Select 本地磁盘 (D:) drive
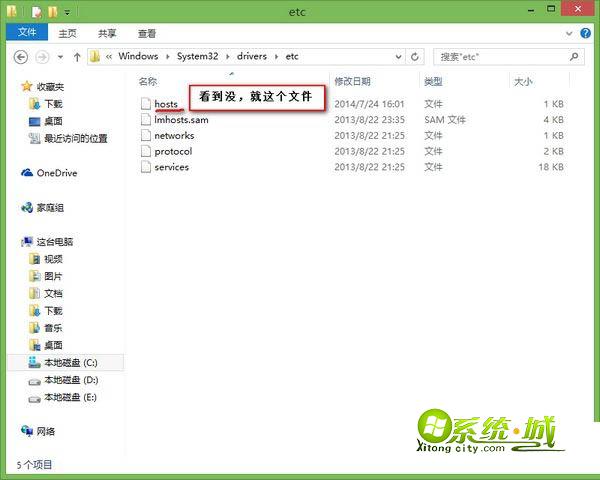The image size is (600, 480). pyautogui.click(x=70, y=380)
